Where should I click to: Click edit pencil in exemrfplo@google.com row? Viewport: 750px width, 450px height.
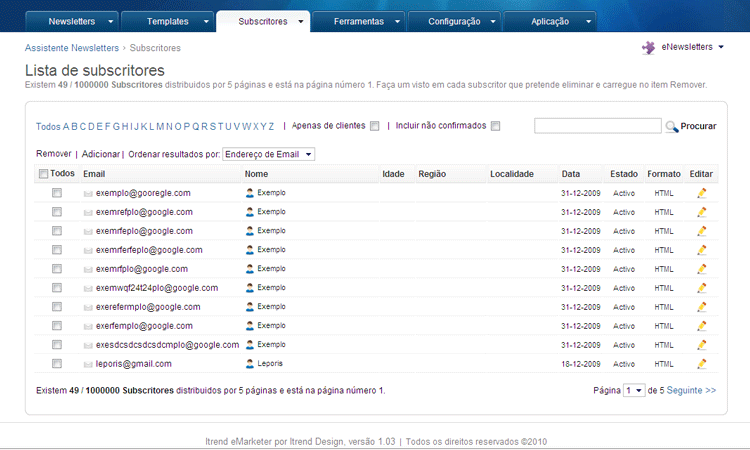(701, 269)
